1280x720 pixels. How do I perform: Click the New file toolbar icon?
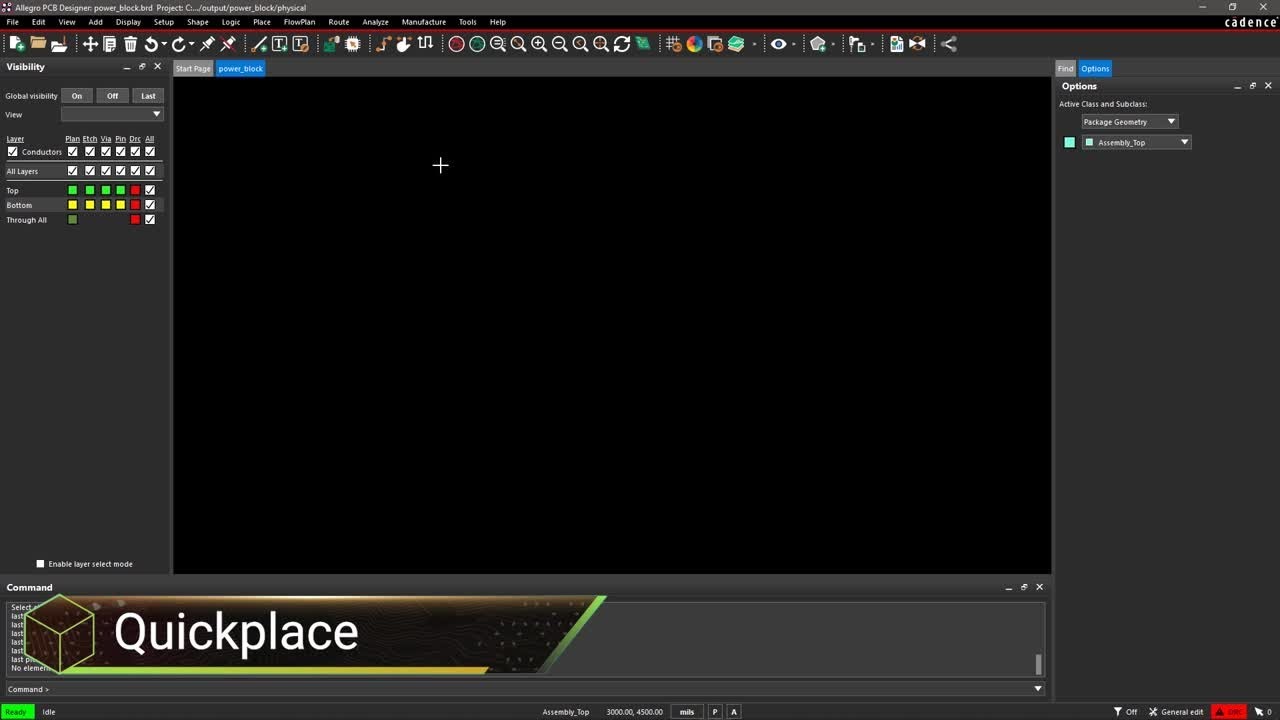click(17, 44)
